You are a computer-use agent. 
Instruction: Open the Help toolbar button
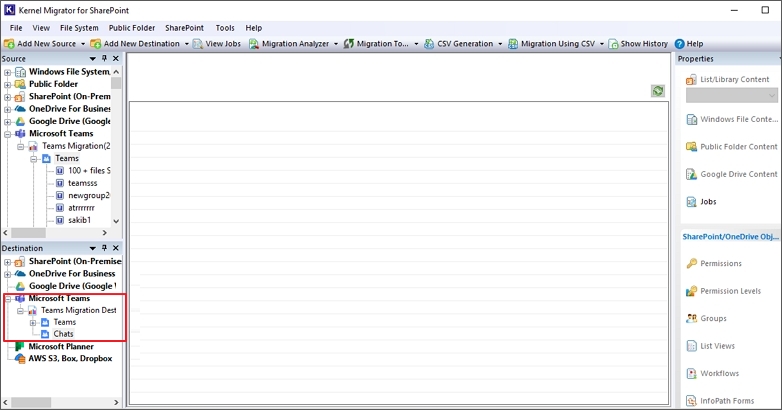(689, 44)
